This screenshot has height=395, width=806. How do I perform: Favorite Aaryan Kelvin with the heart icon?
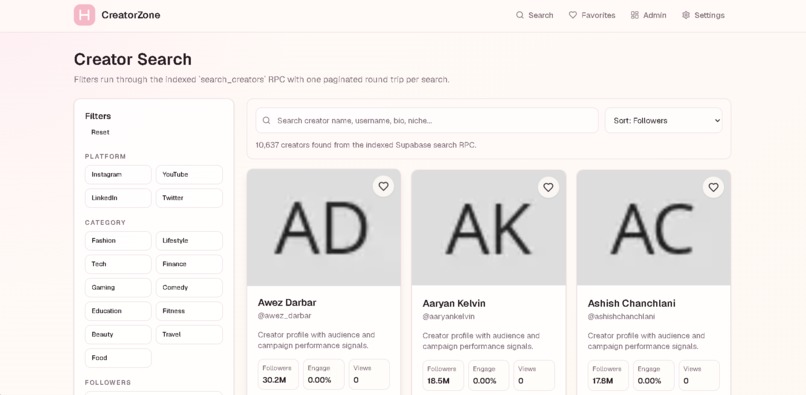548,187
